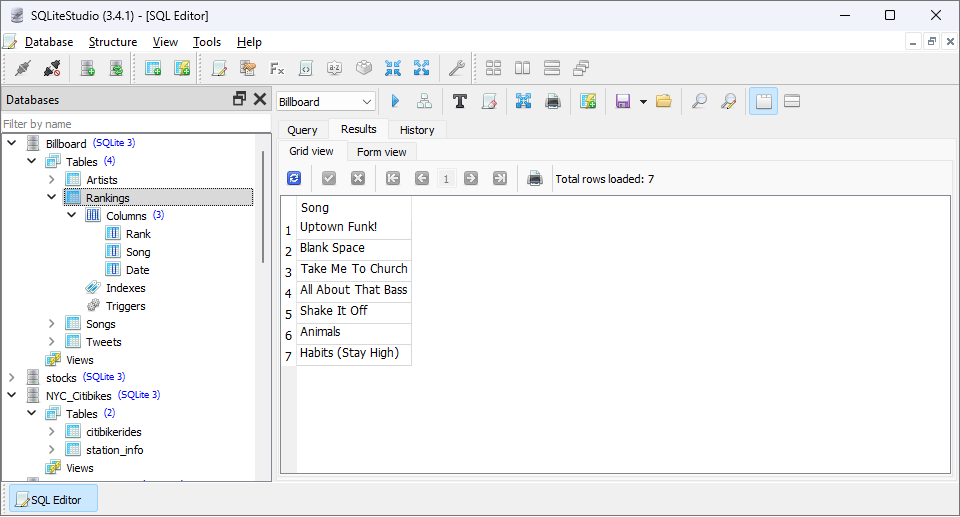Expand the Tweets table node
Viewport: 960px width, 517px height.
[x=51, y=341]
